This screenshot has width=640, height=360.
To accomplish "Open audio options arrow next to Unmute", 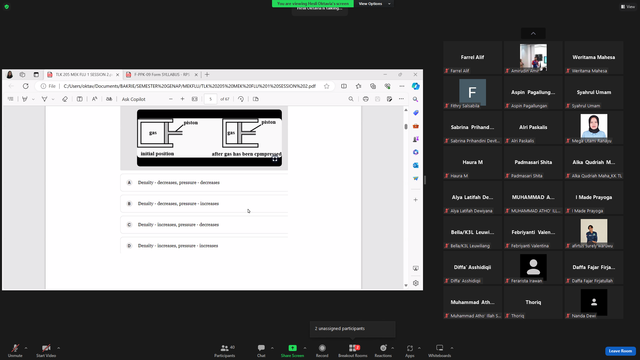I will (26, 348).
